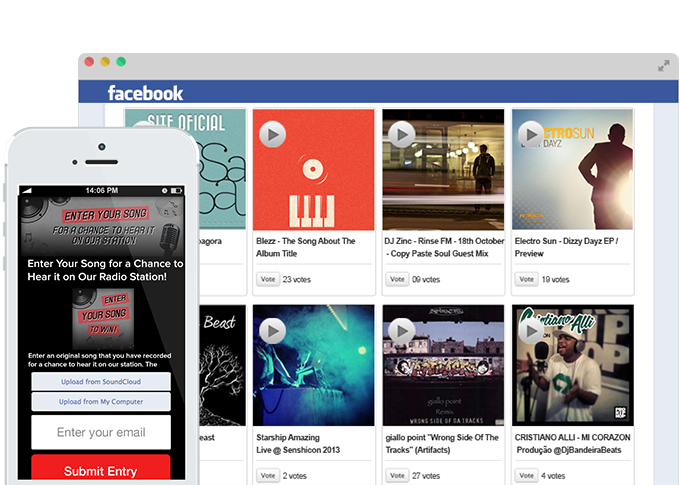Open the Starship Amazing blue stage artwork
This screenshot has height=485, width=679.
pyautogui.click(x=314, y=365)
